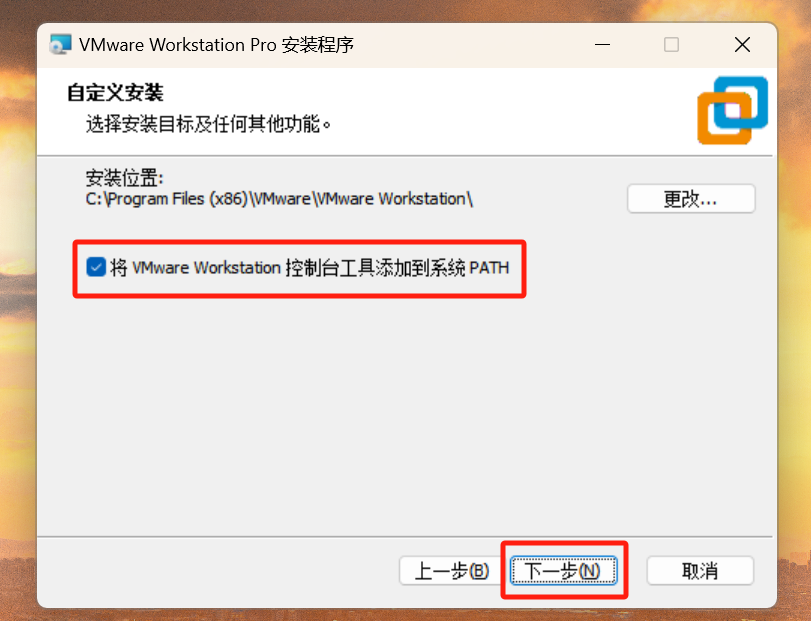Image resolution: width=811 pixels, height=621 pixels.
Task: Click the 控制台工具添加到系统 PATH label text
Action: [397, 268]
